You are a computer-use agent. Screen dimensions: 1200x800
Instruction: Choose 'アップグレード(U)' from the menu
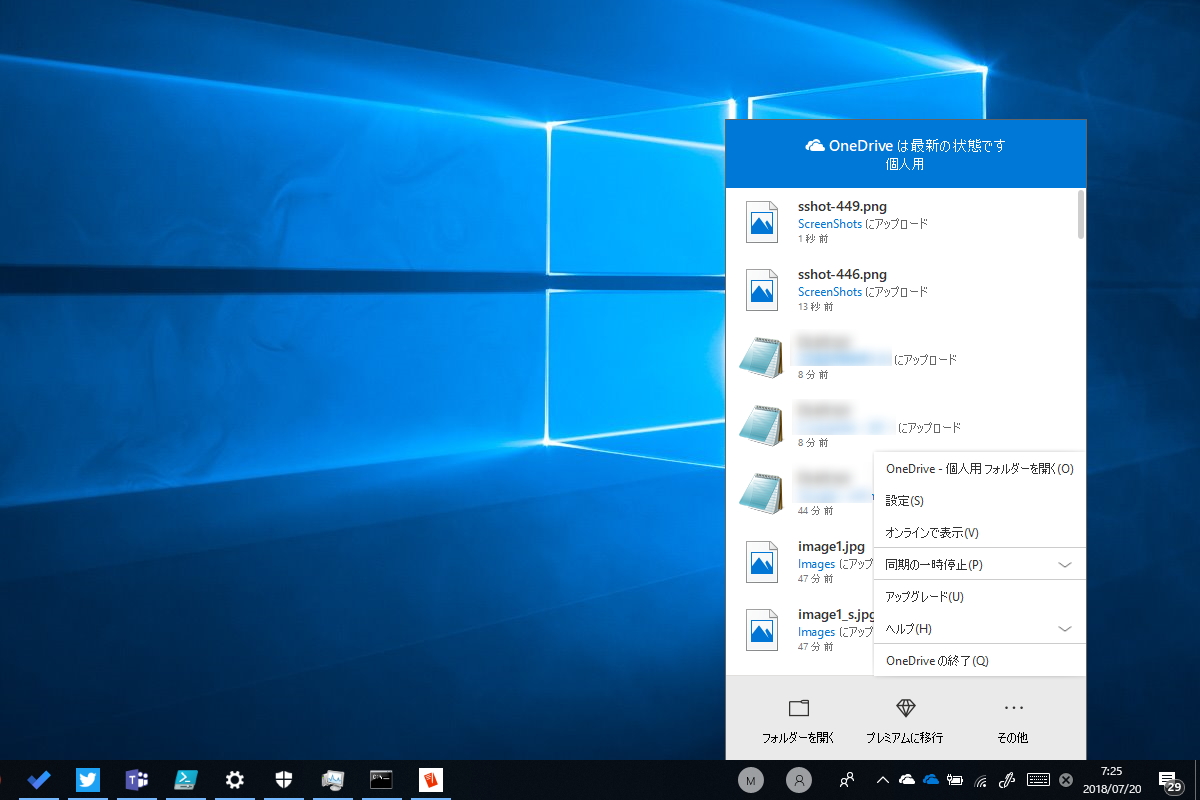click(979, 596)
